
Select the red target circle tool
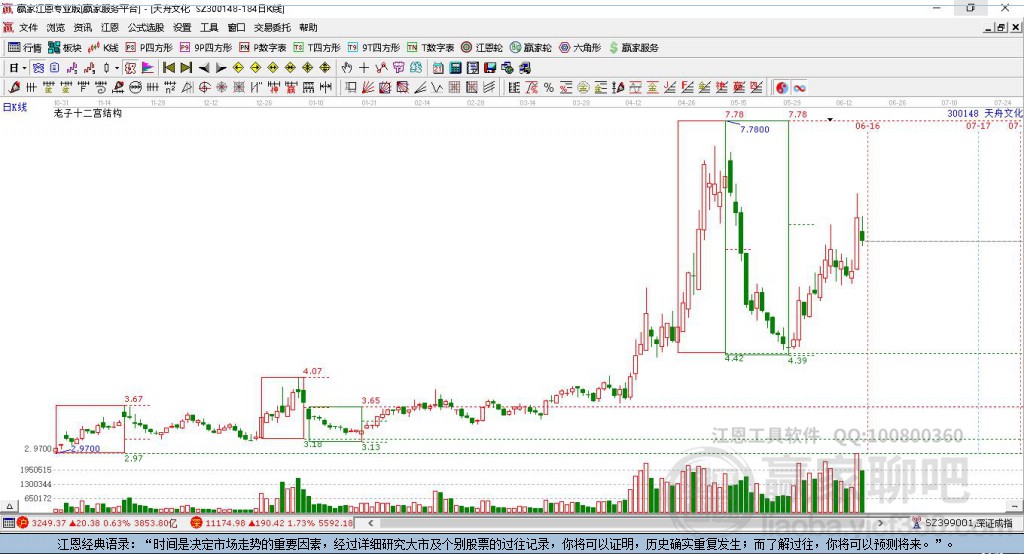pos(204,88)
